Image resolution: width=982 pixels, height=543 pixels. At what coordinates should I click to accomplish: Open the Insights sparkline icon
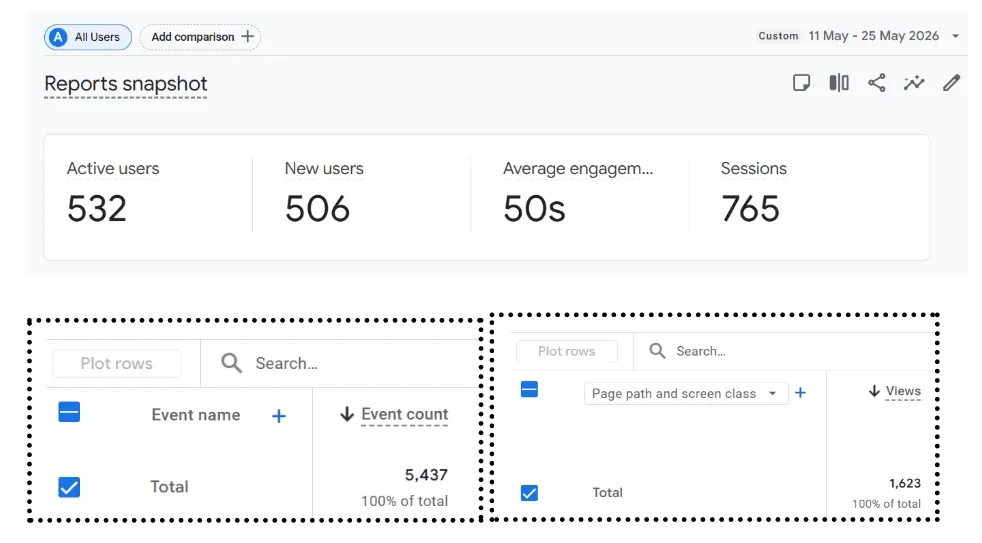(914, 83)
